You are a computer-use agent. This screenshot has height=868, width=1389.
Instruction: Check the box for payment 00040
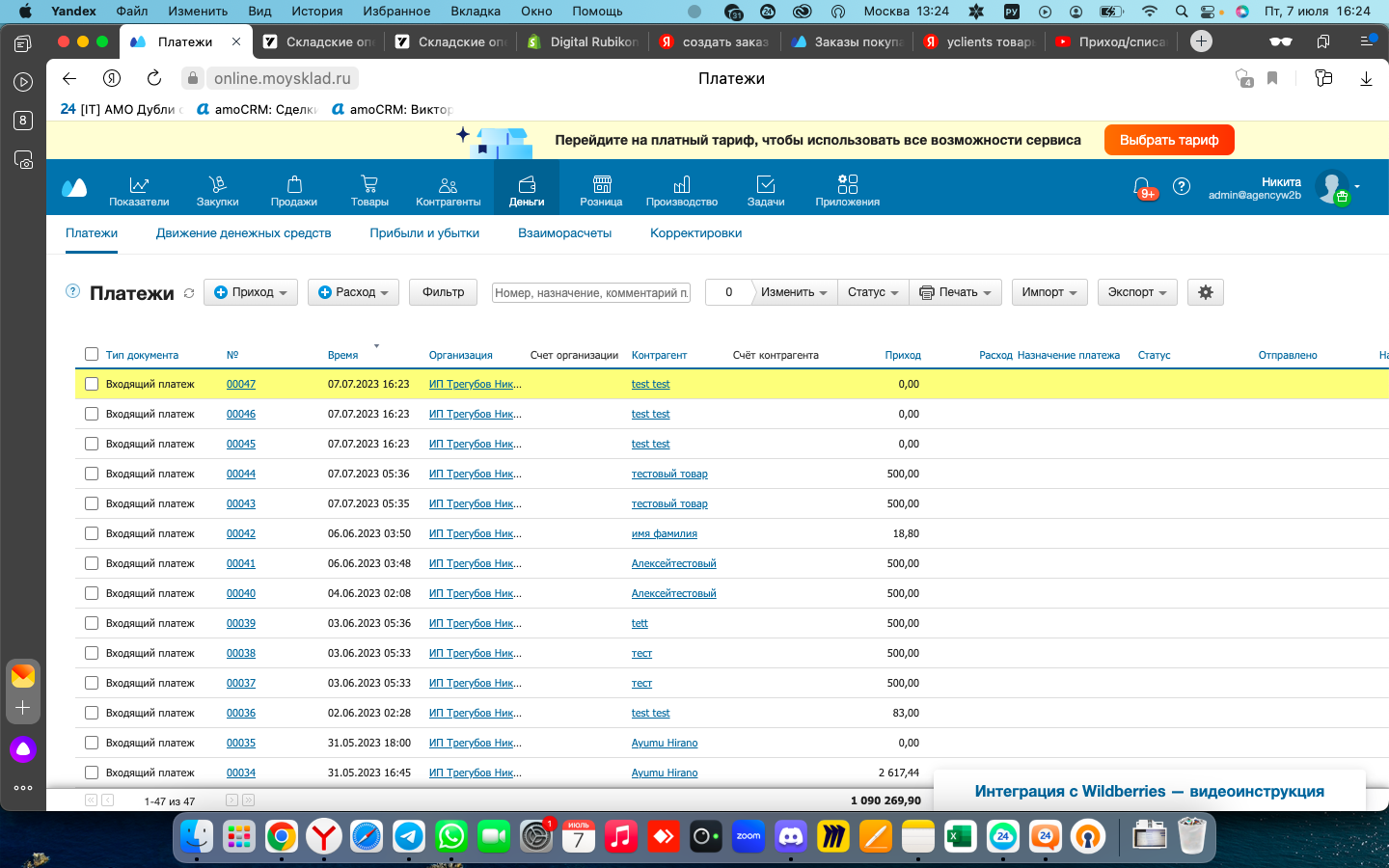coord(92,593)
